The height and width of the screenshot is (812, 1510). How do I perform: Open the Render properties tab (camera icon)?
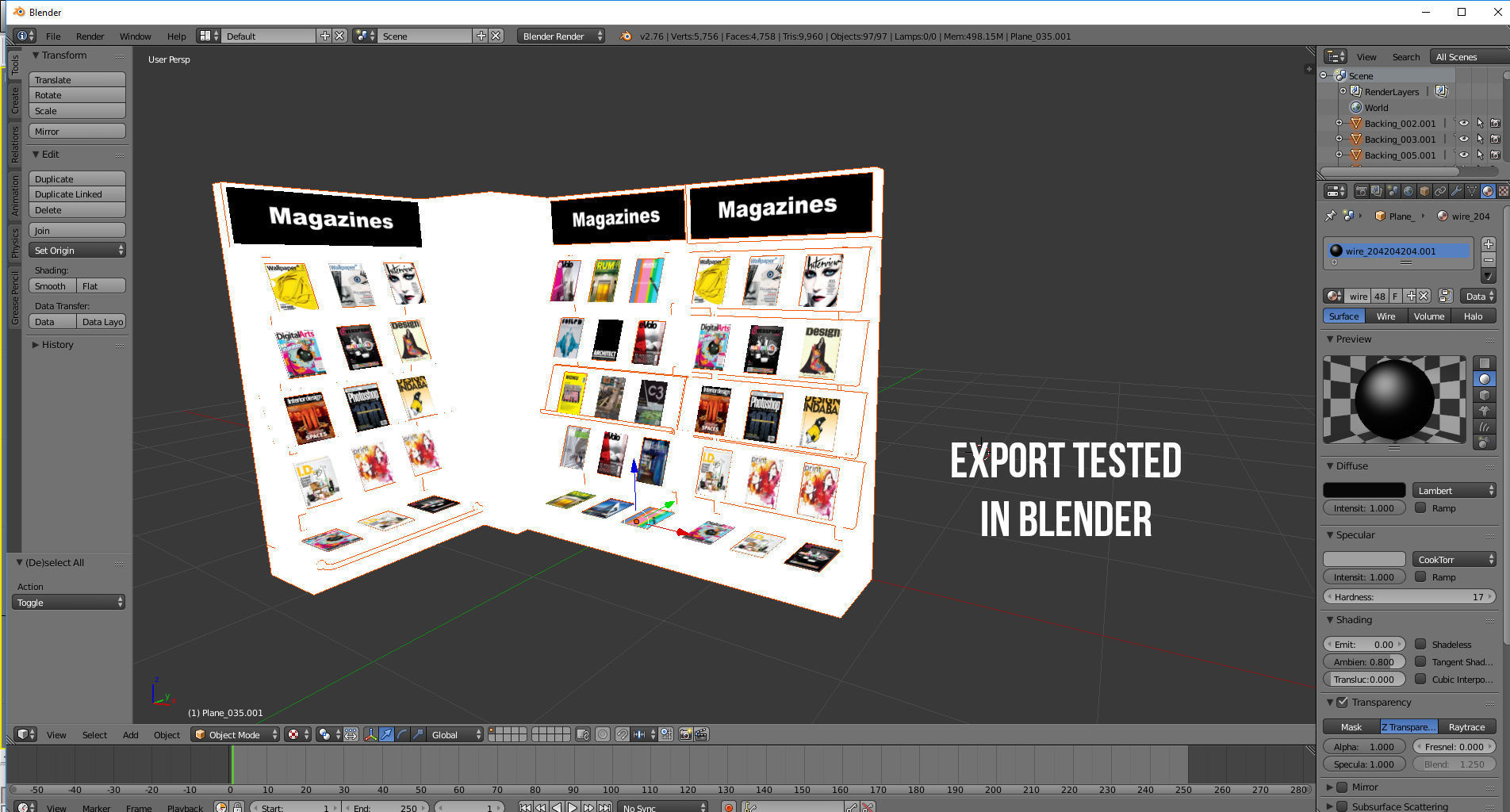(1361, 191)
